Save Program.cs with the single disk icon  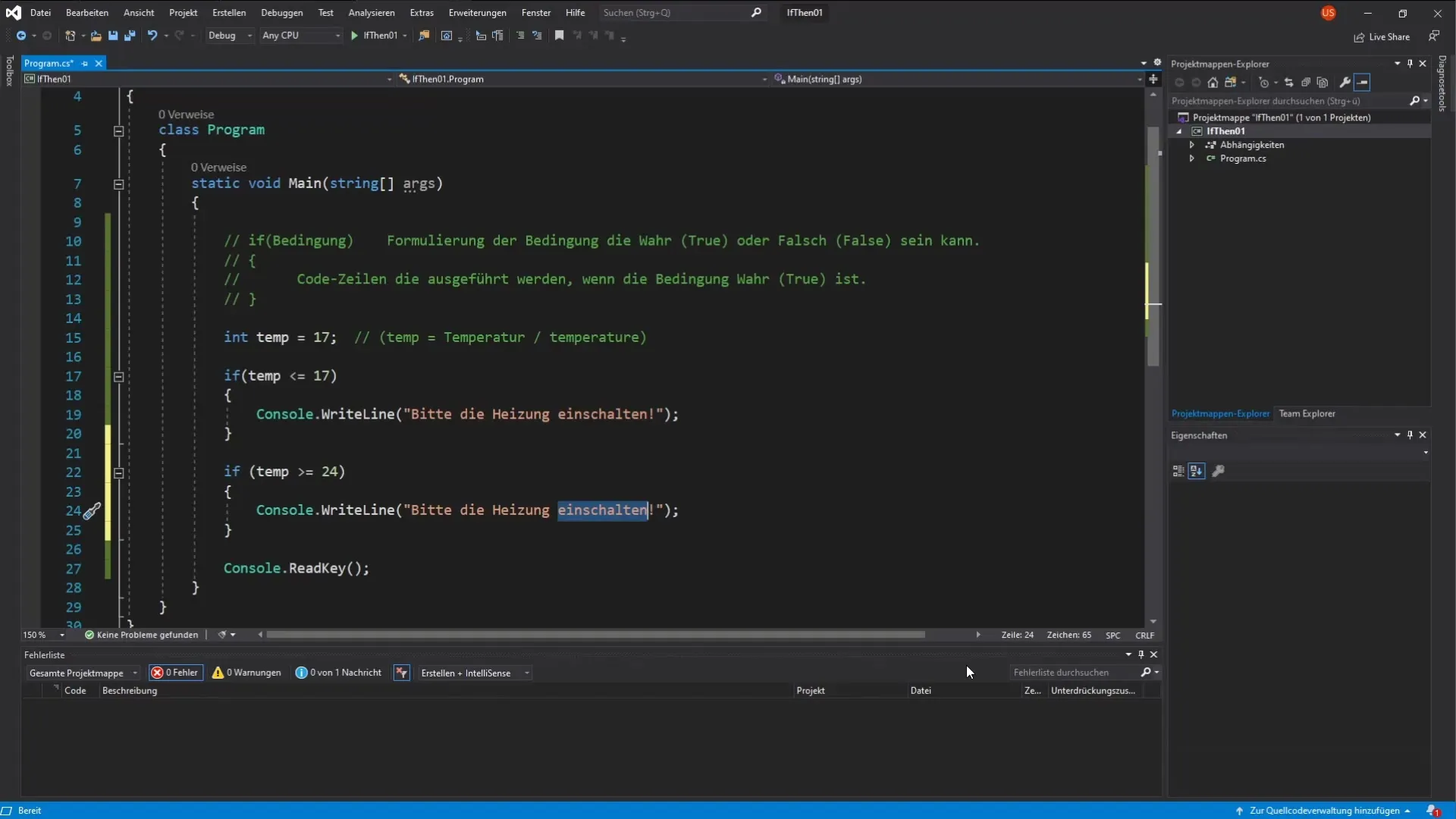click(x=113, y=36)
